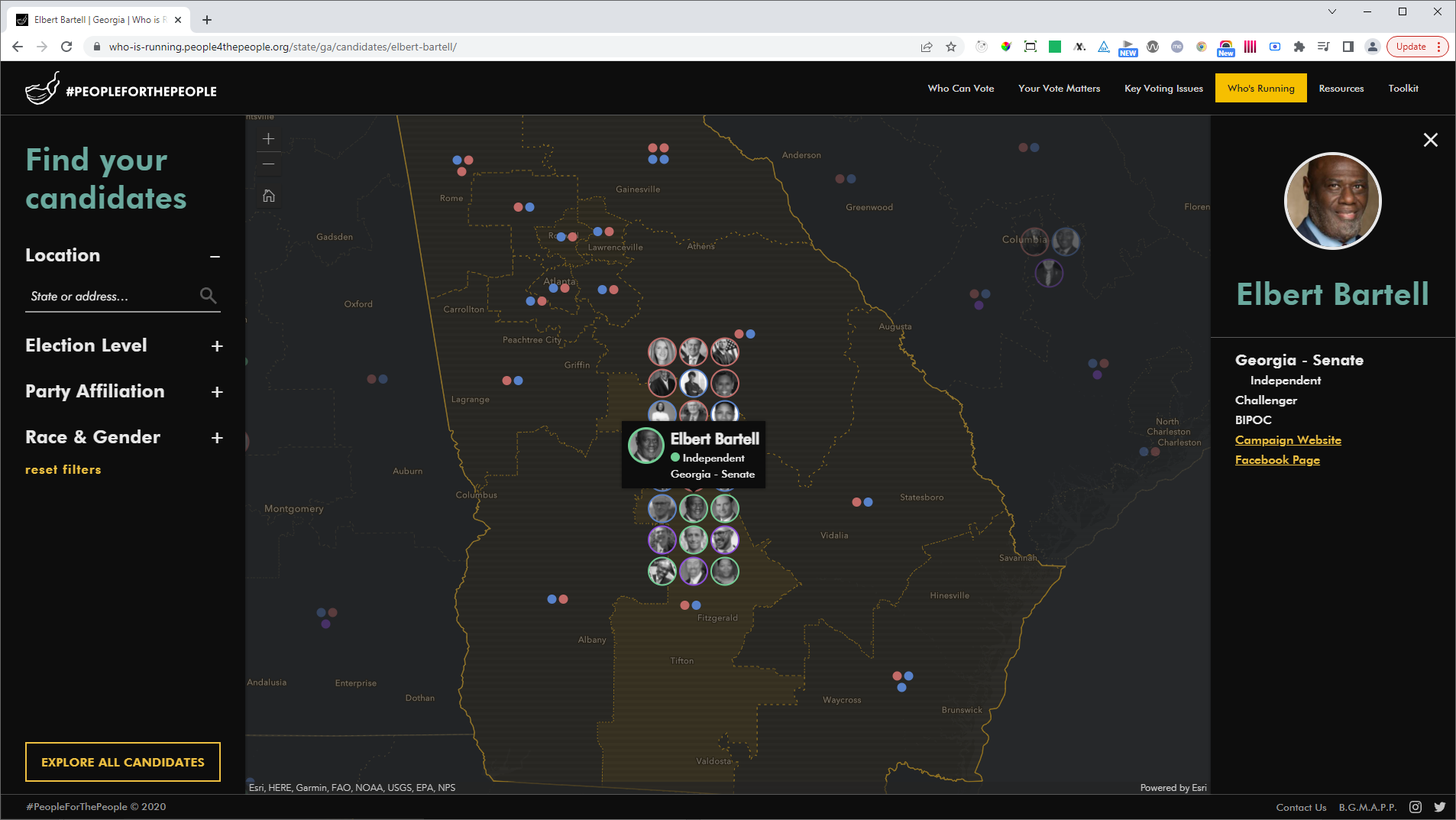Screen dimensions: 1456x820
Task: Zoom in on the map
Action: pos(268,139)
